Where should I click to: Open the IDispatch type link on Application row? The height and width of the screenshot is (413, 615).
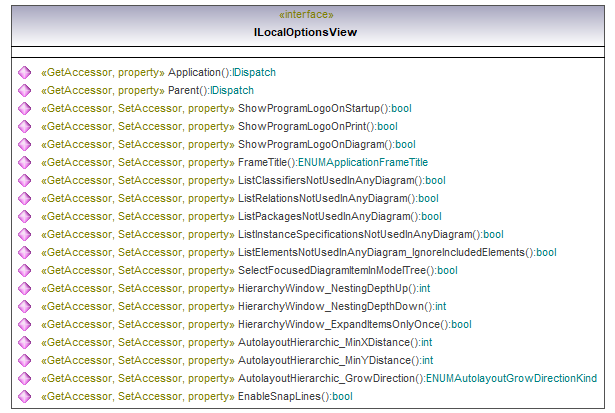click(x=254, y=73)
